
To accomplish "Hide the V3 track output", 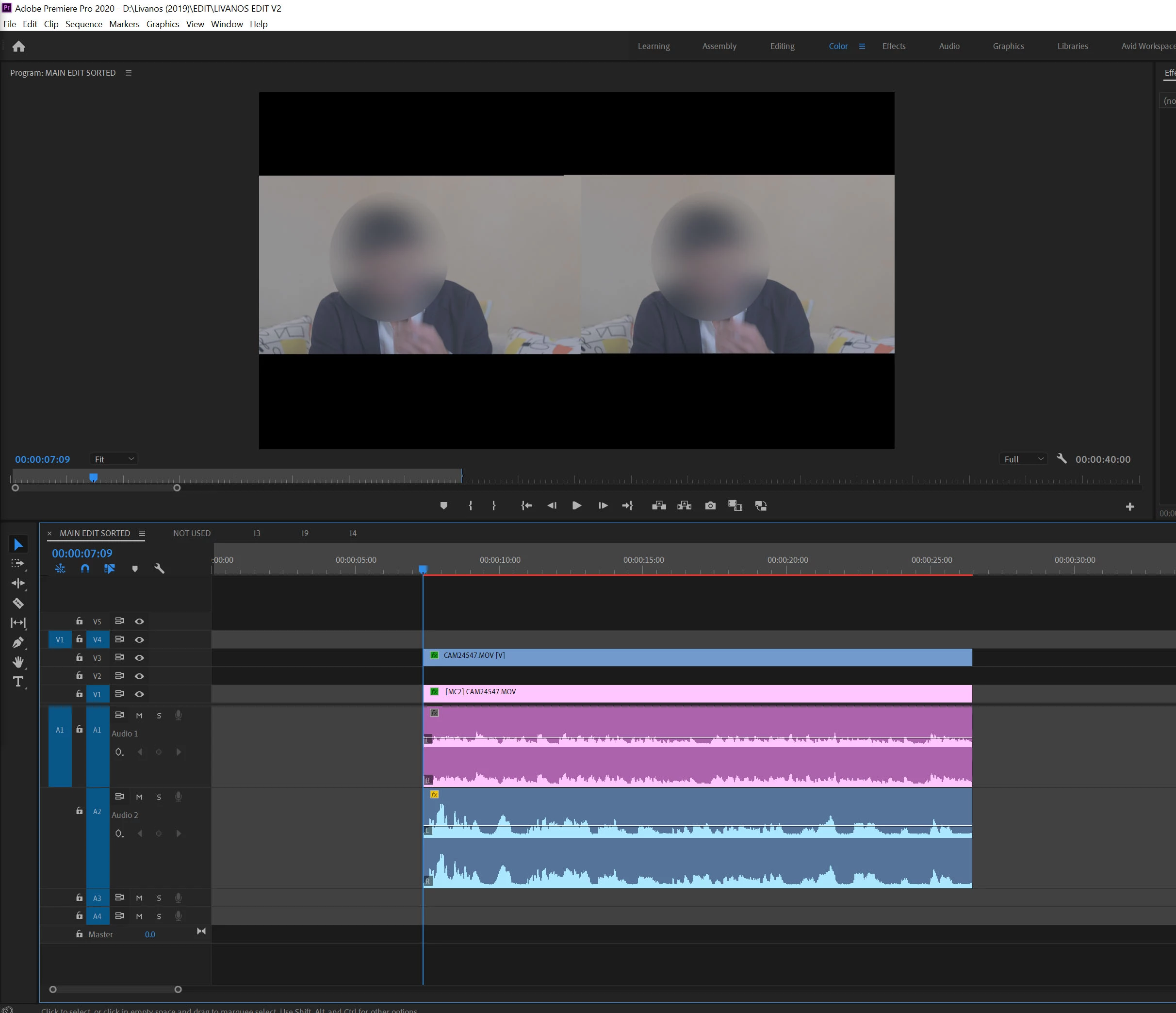I will (x=139, y=658).
